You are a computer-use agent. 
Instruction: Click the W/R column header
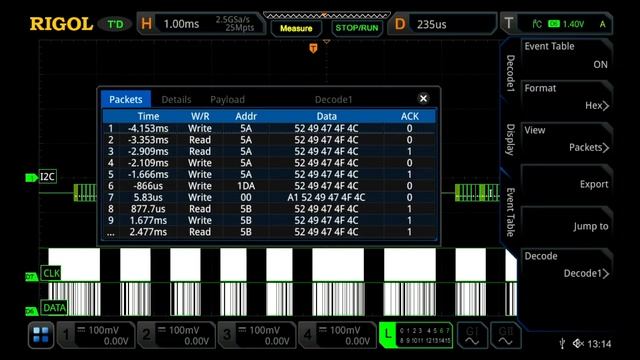click(x=200, y=116)
